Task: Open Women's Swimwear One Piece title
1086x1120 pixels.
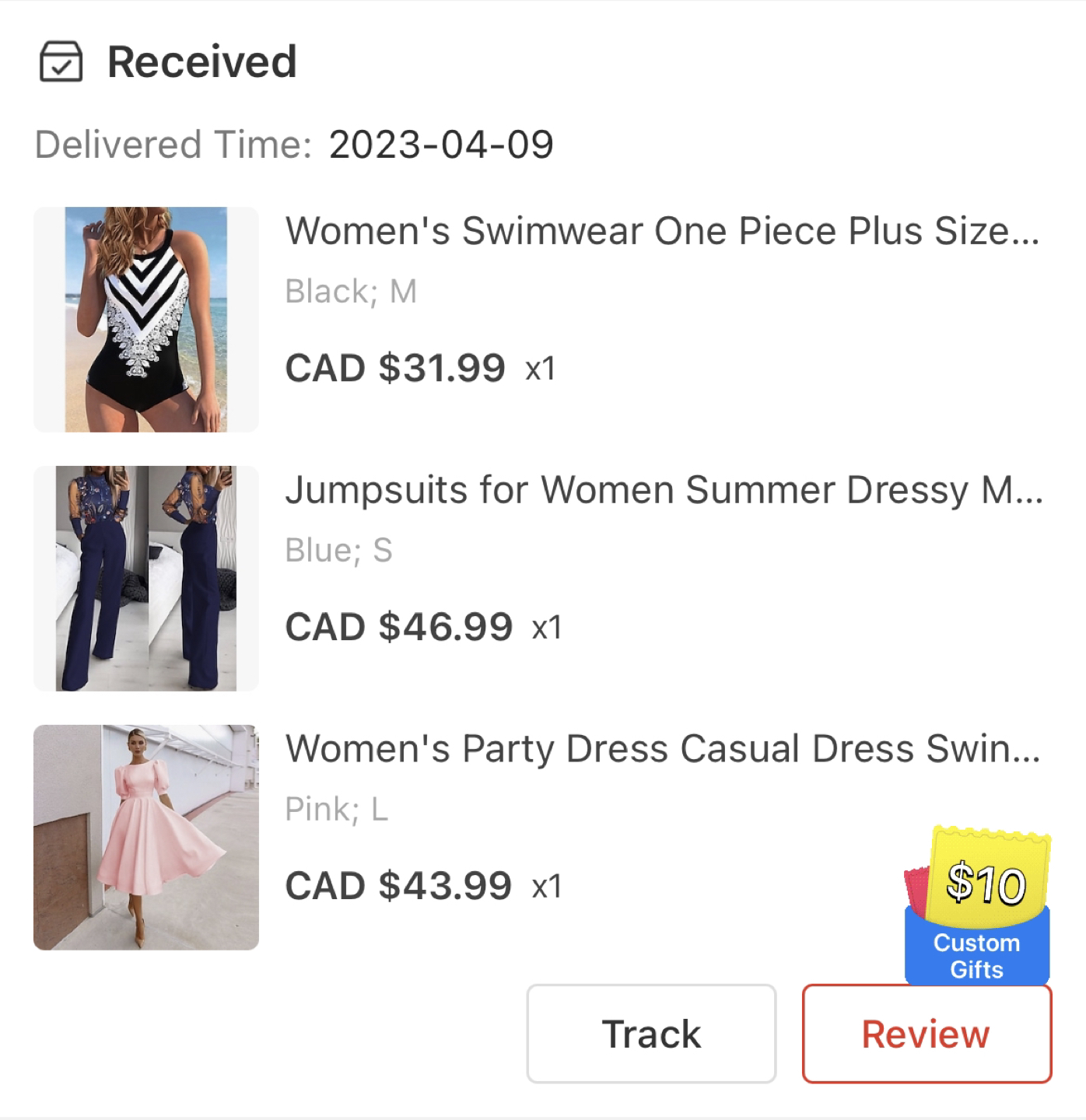Action: coord(663,231)
